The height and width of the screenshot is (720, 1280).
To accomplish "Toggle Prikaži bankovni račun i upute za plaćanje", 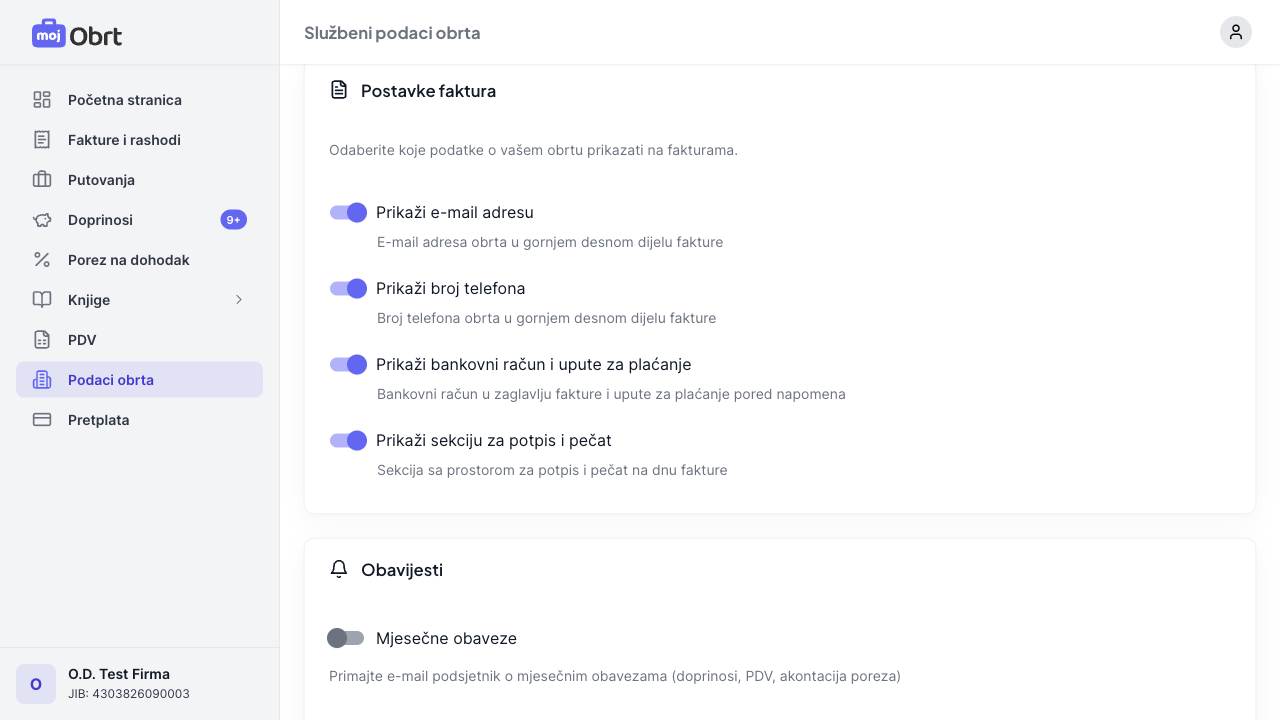I will point(348,364).
